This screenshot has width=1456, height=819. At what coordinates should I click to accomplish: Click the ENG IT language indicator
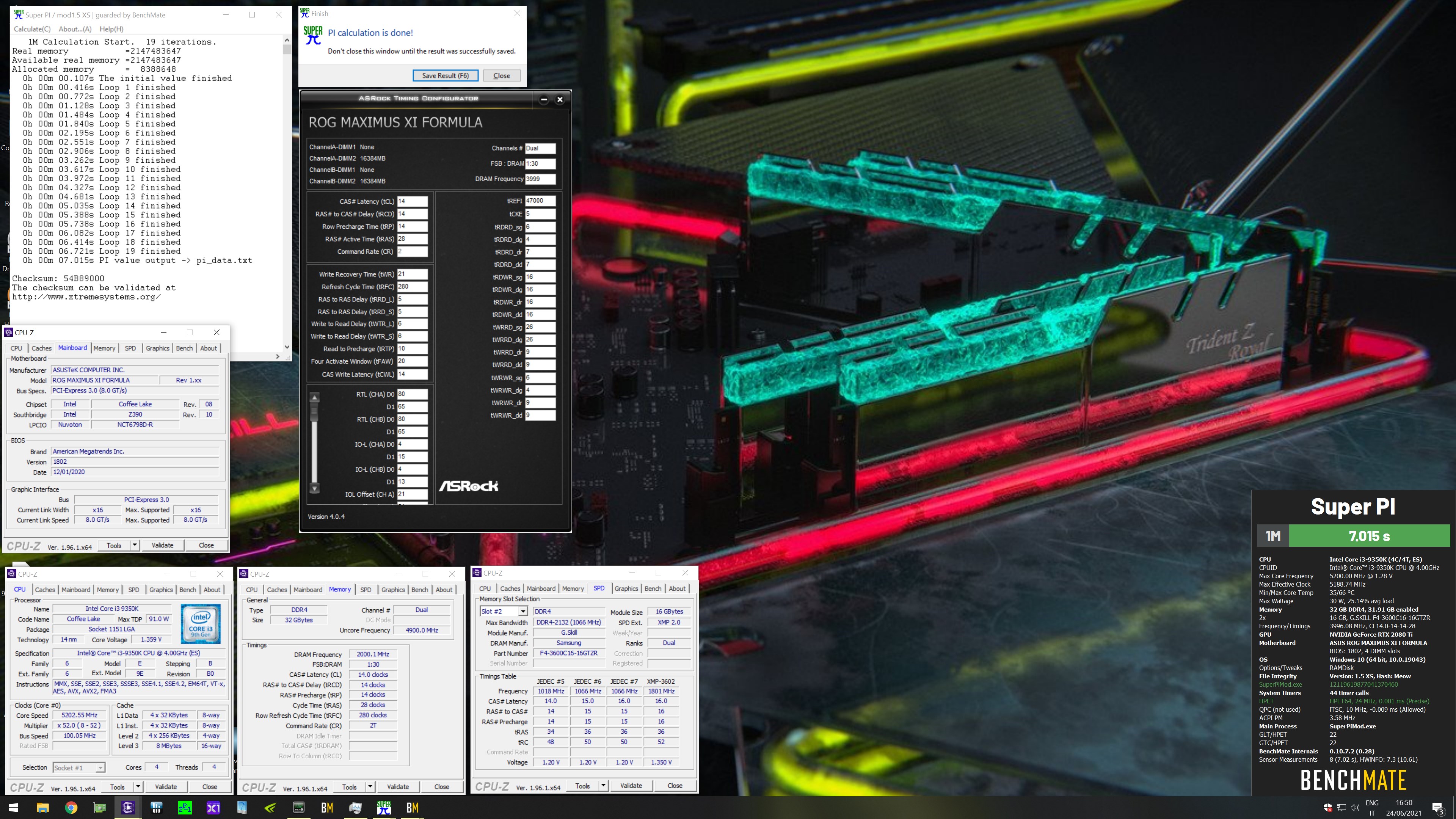click(1372, 808)
